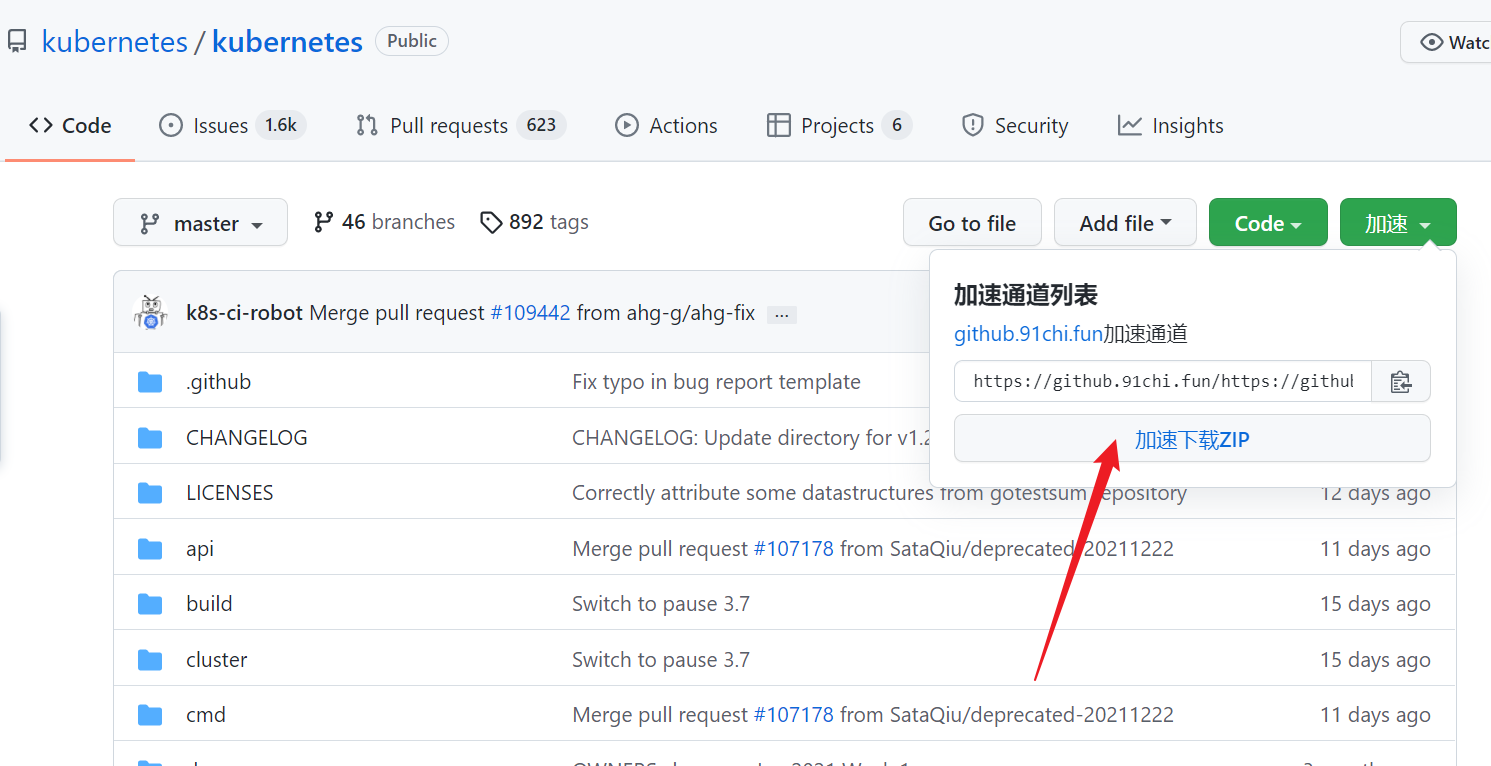Open pull request #109442 link in commit
Image resolution: width=1491 pixels, height=766 pixels.
click(530, 313)
